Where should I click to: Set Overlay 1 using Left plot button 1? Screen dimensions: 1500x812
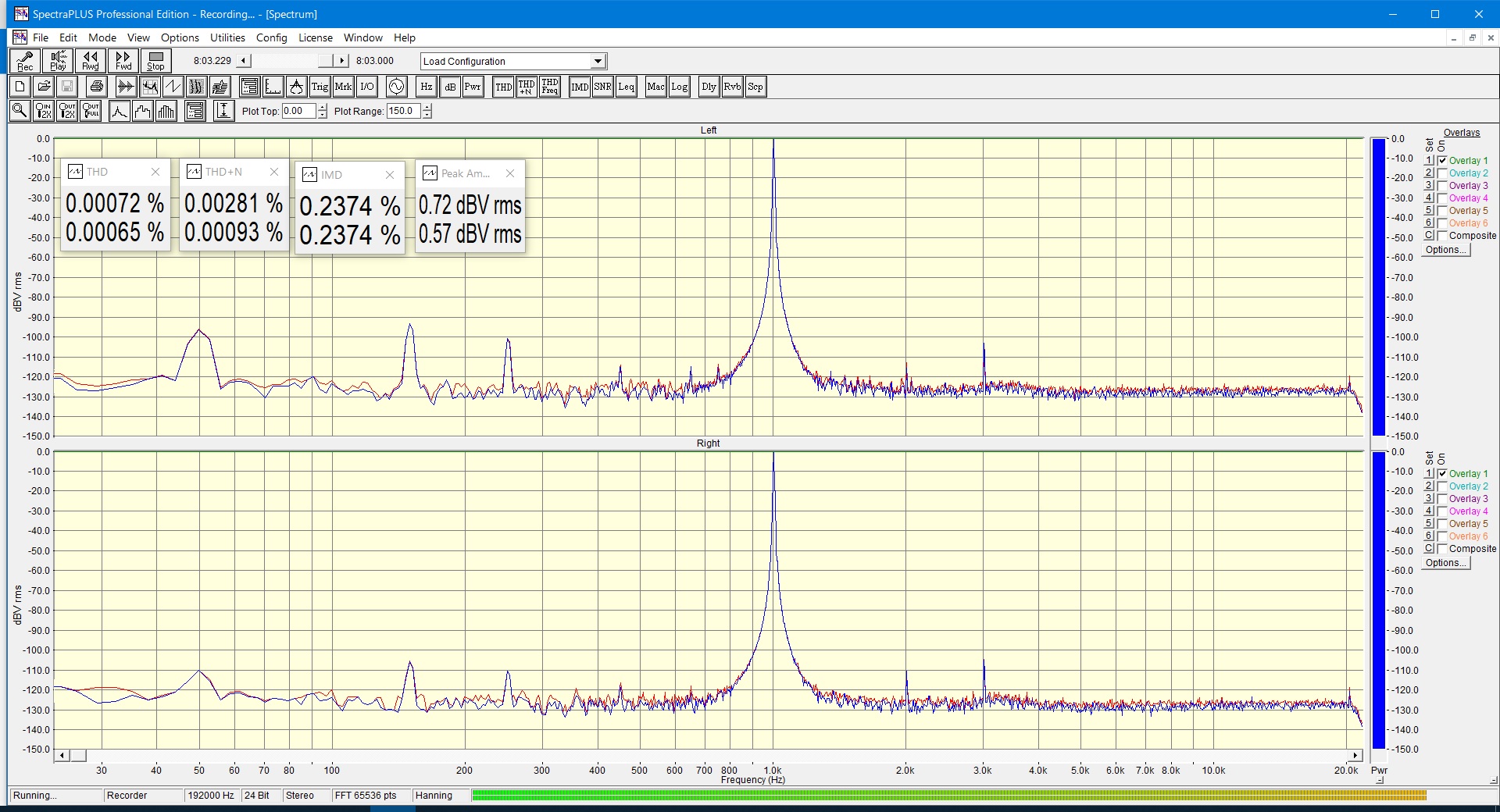(1429, 161)
